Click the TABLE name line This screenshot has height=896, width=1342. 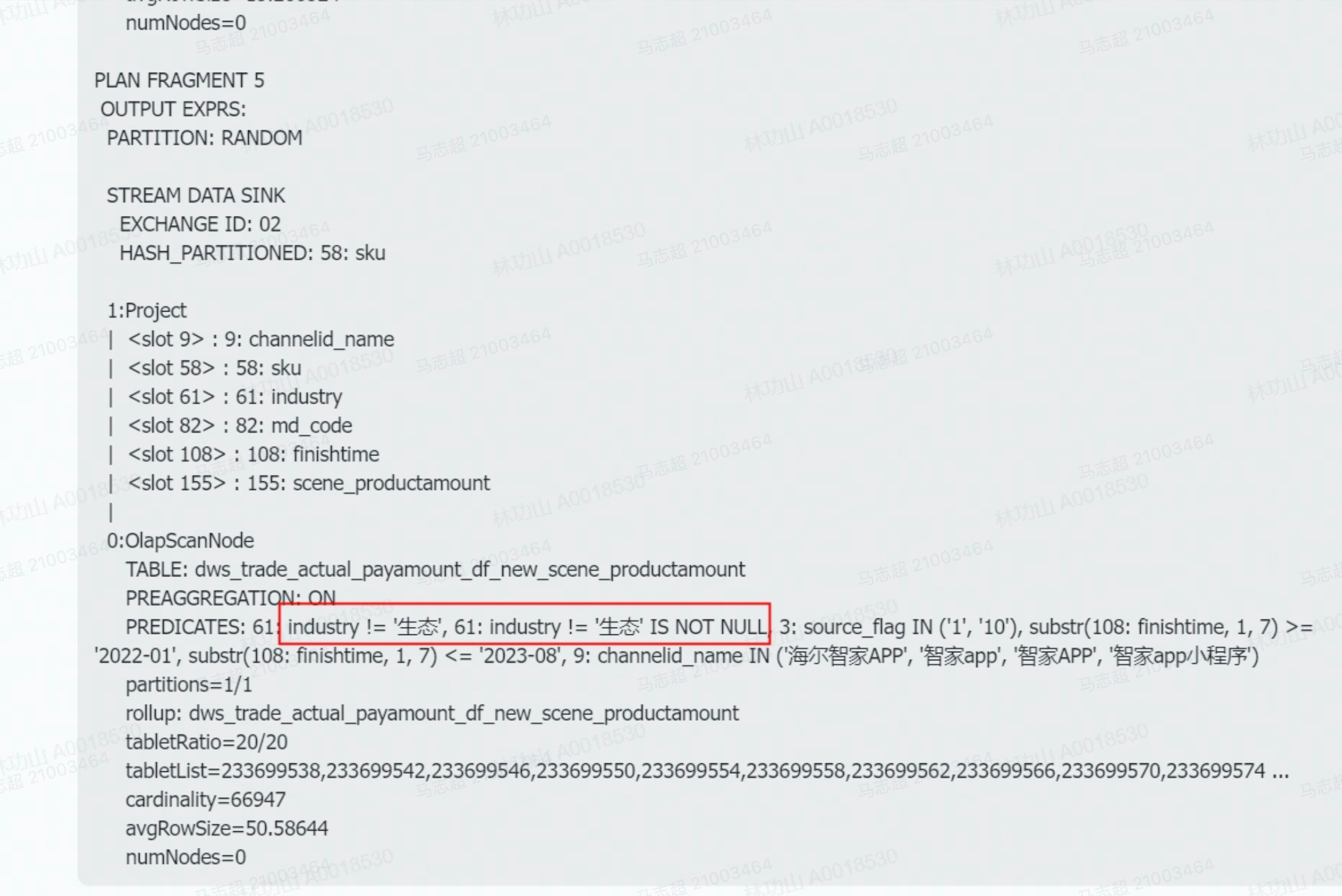(435, 570)
